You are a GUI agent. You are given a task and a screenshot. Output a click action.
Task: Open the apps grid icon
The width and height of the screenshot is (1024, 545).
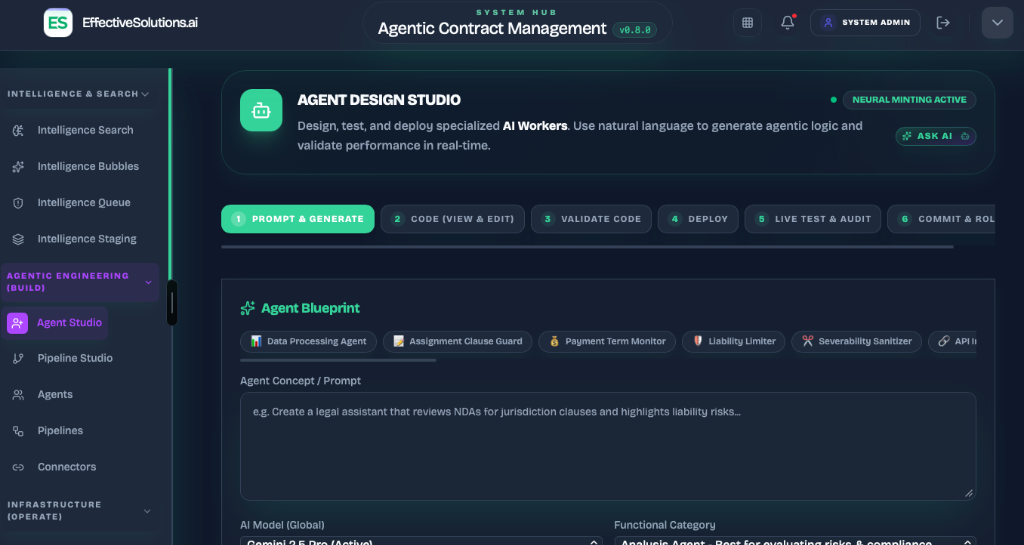[x=747, y=23]
